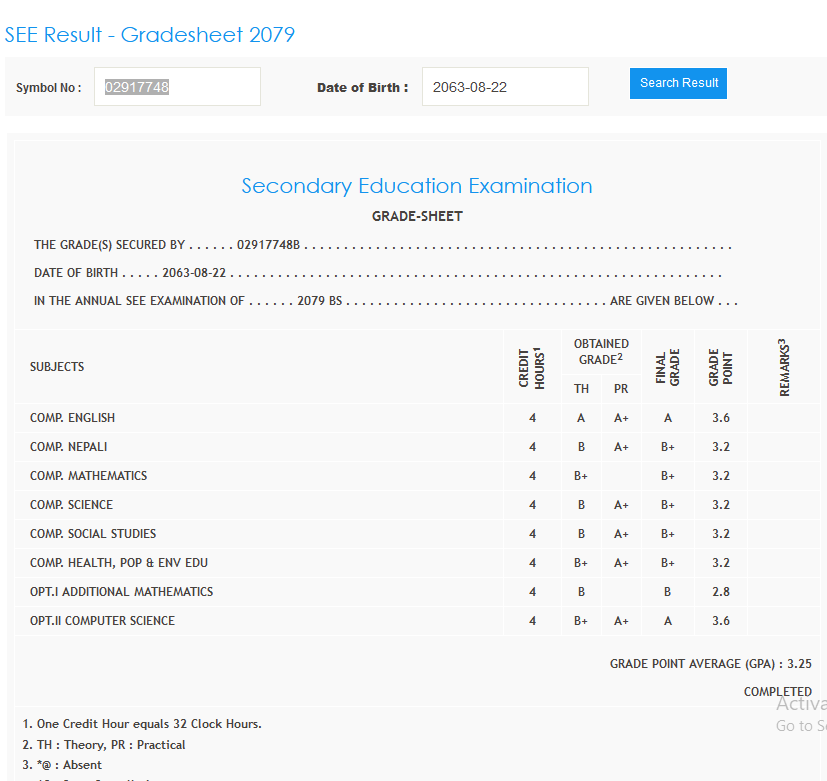Image resolution: width=827 pixels, height=781 pixels.
Task: Click the CREDIT HOURS column header
Action: [531, 367]
